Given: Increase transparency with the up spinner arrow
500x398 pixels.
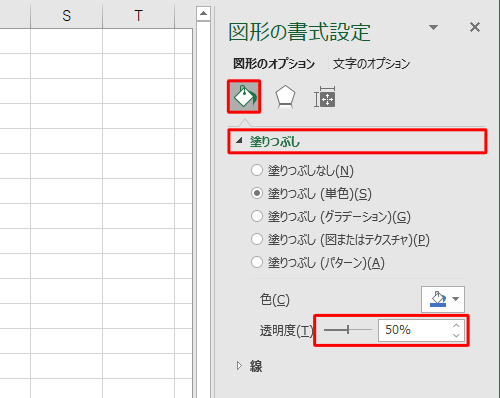Looking at the screenshot, I should [x=456, y=325].
